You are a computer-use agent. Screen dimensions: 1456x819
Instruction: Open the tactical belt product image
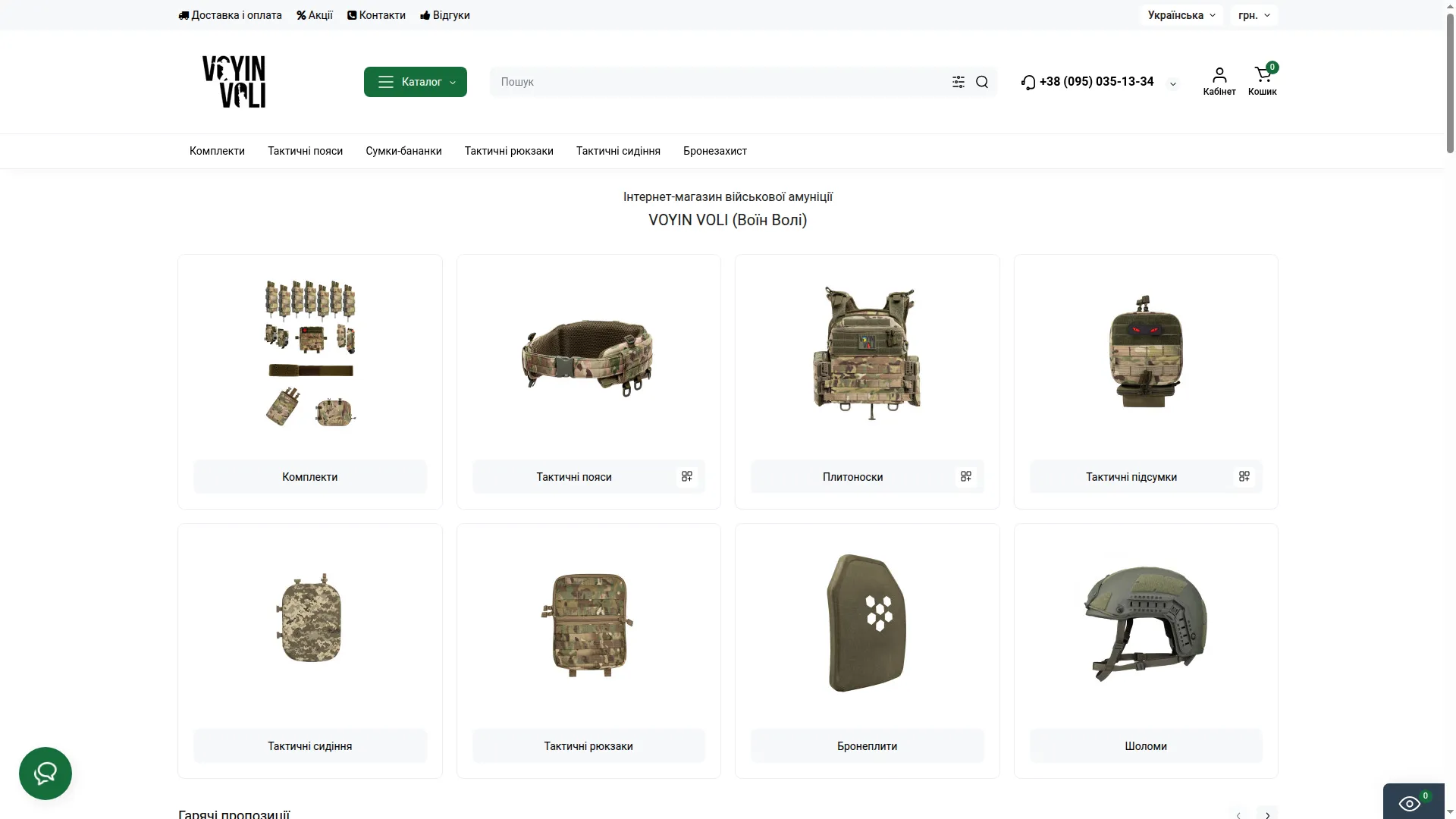(588, 357)
